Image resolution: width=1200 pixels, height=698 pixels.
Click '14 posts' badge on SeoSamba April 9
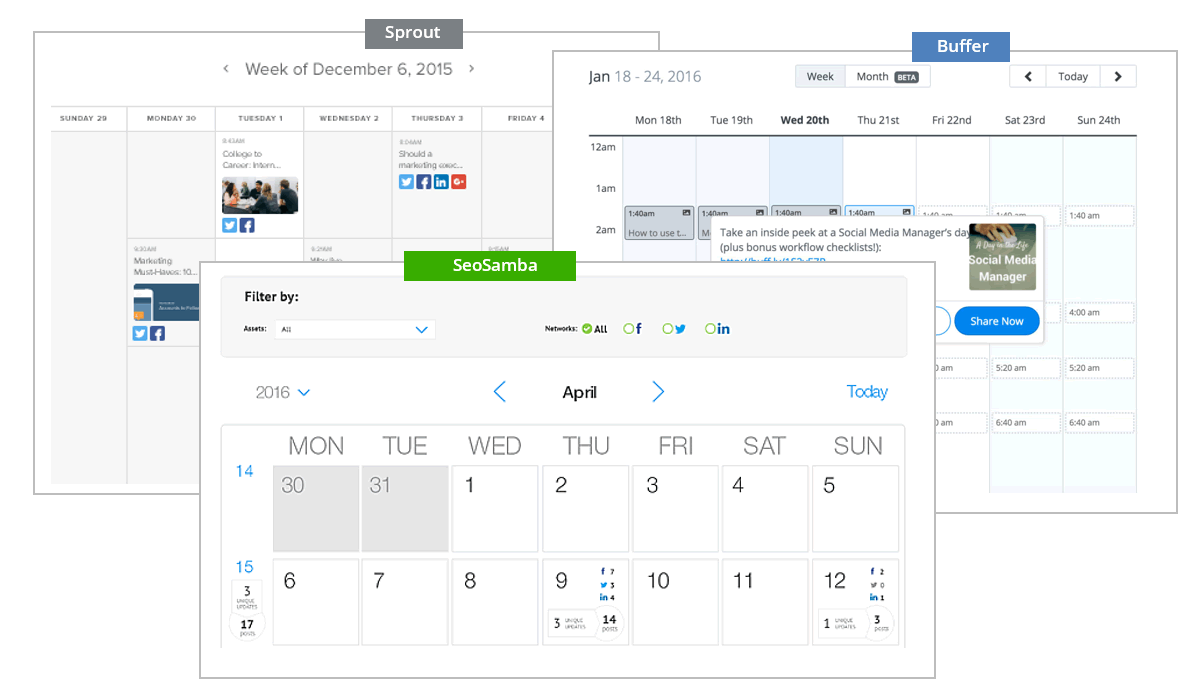pyautogui.click(x=609, y=623)
